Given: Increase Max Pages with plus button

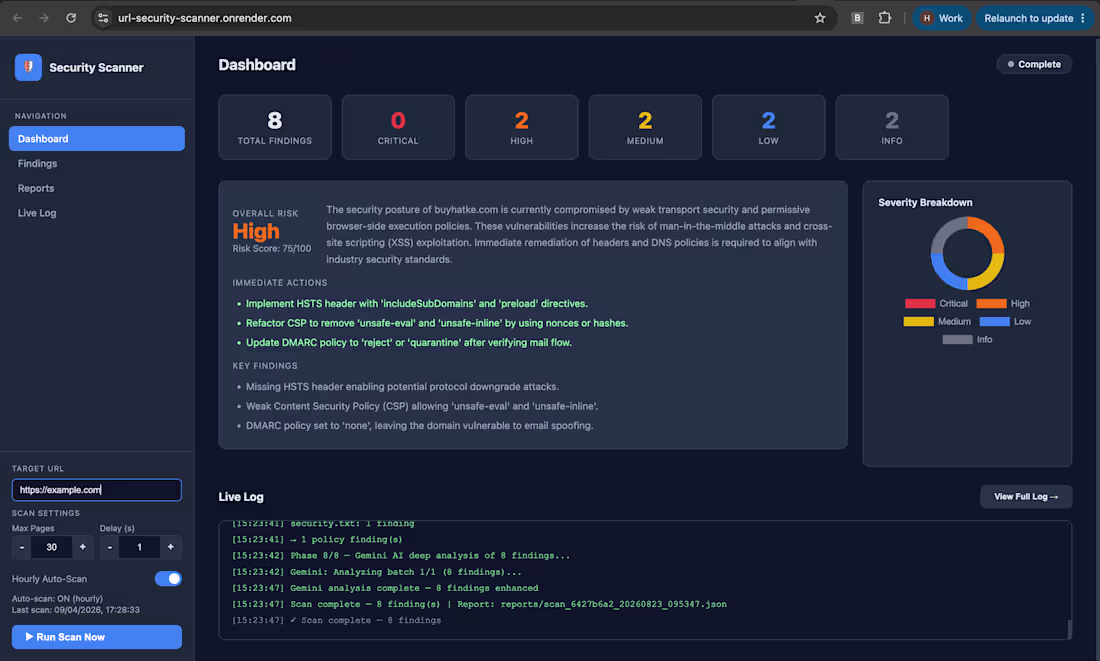Looking at the screenshot, I should (83, 547).
